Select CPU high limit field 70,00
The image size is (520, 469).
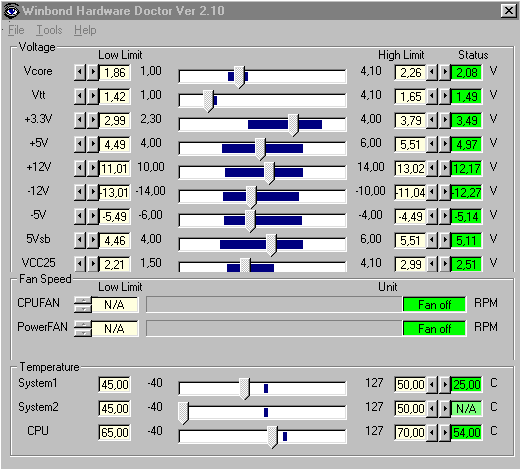(x=410, y=432)
